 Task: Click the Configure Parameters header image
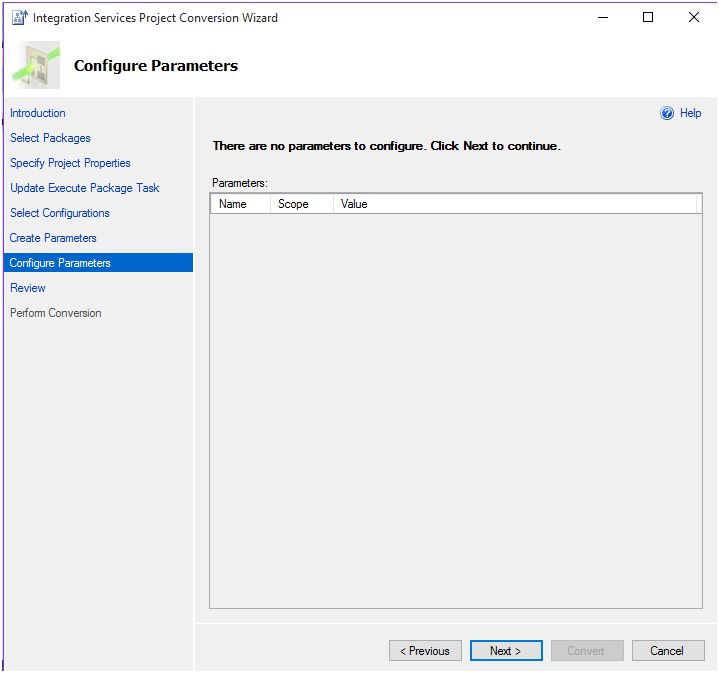(x=36, y=65)
